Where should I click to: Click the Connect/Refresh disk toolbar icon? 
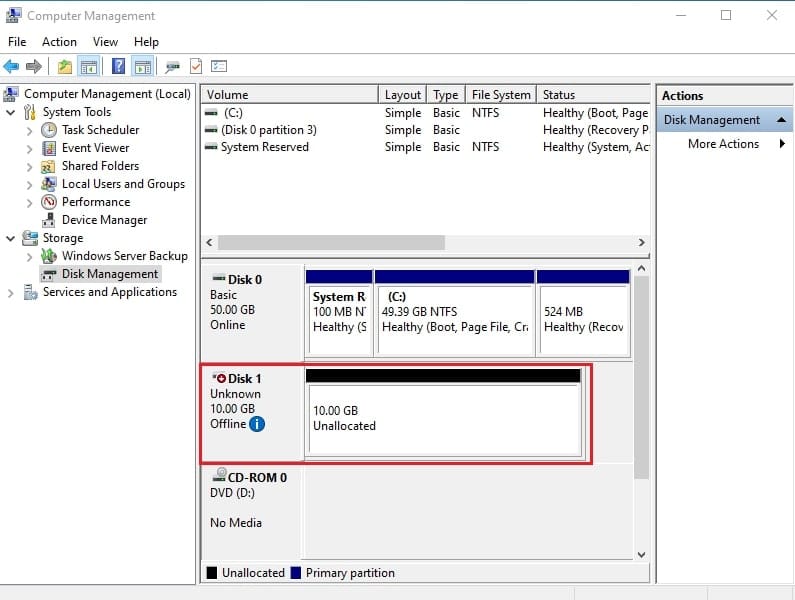[172, 66]
